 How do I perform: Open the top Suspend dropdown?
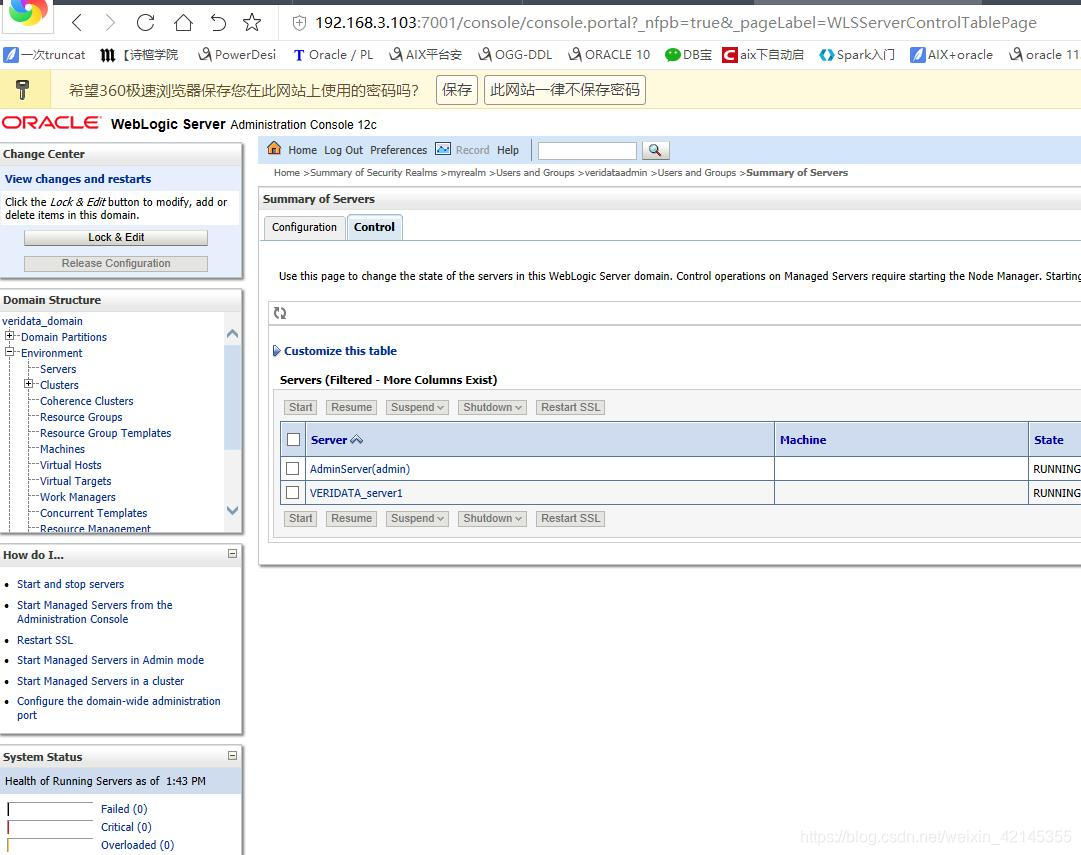pos(417,408)
